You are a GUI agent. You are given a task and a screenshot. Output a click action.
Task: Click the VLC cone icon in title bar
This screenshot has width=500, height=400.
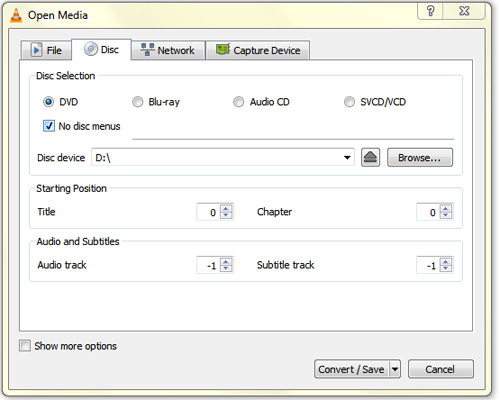point(16,15)
